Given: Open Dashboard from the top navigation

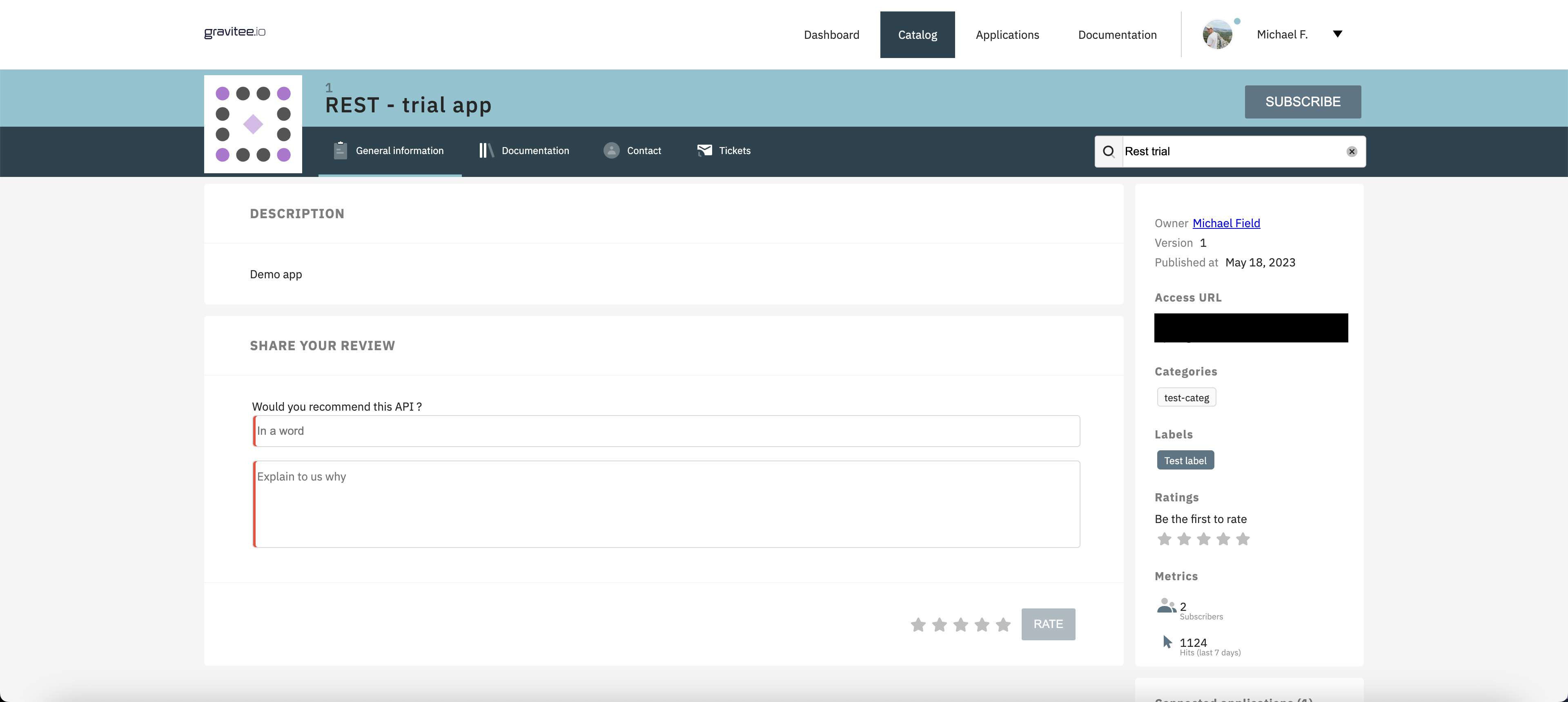Looking at the screenshot, I should coord(831,35).
